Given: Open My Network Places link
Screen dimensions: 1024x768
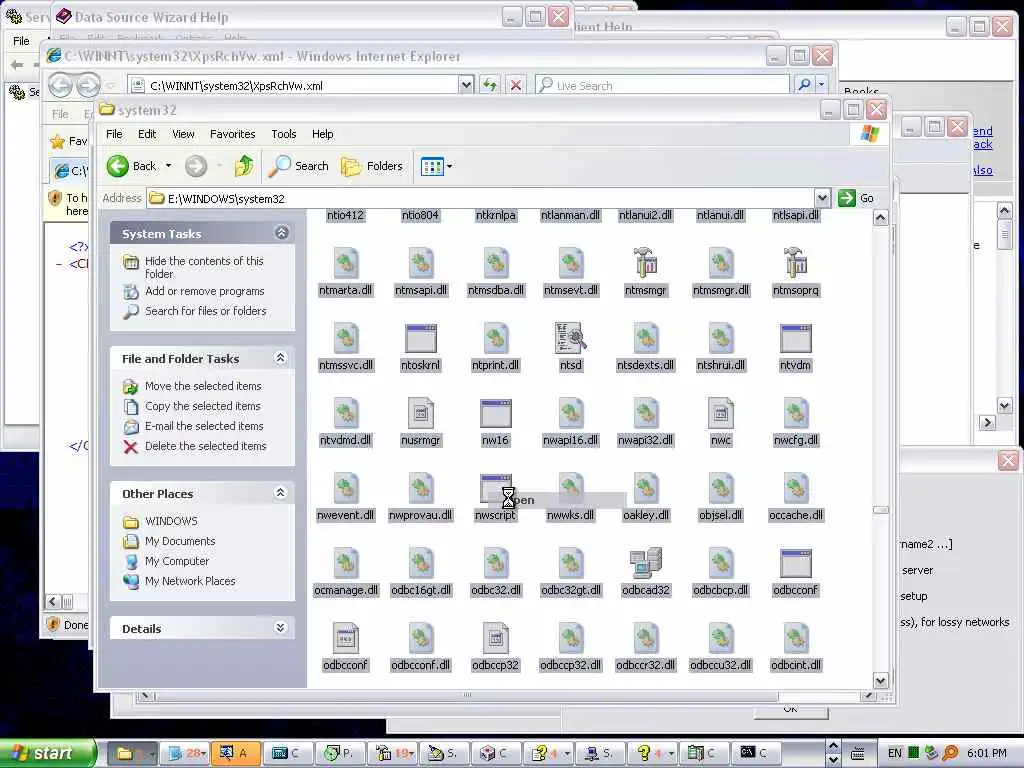Looking at the screenshot, I should tap(190, 581).
